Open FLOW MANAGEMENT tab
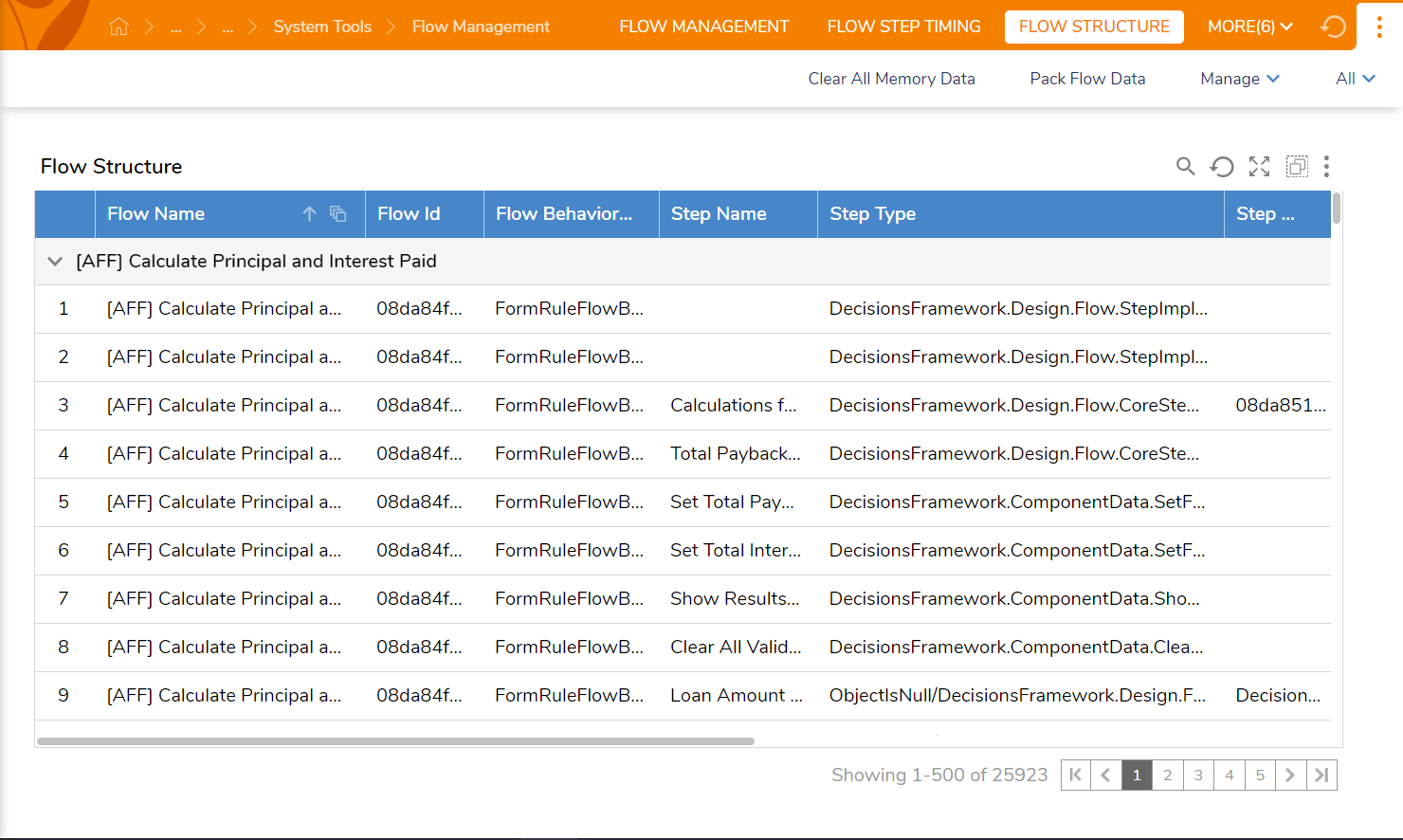Screen dimensions: 1403x840 (x=703, y=27)
